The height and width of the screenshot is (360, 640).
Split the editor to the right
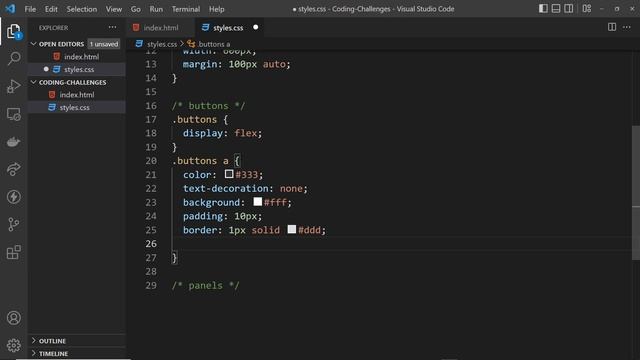coord(612,27)
